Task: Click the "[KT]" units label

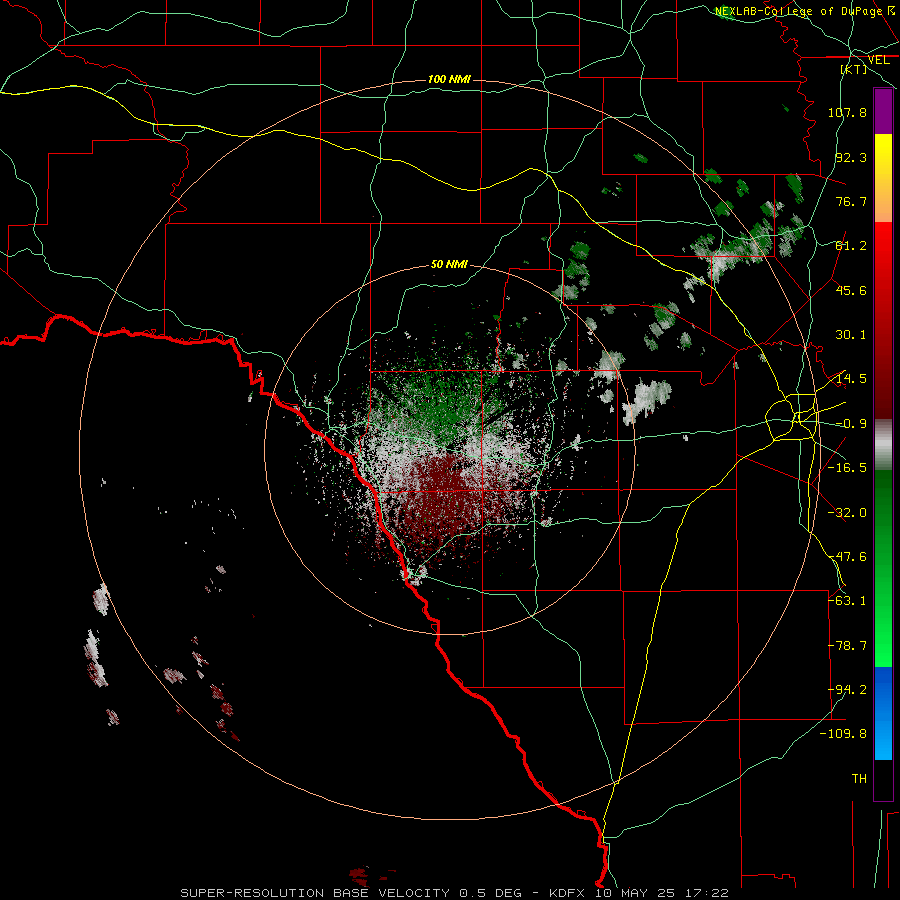Action: (854, 69)
